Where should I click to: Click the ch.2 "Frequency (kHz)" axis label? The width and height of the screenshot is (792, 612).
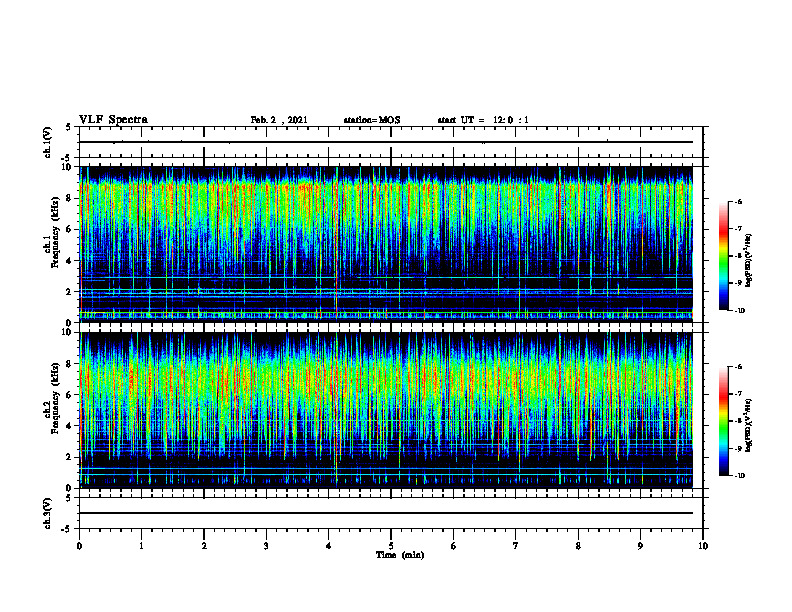tap(55, 398)
